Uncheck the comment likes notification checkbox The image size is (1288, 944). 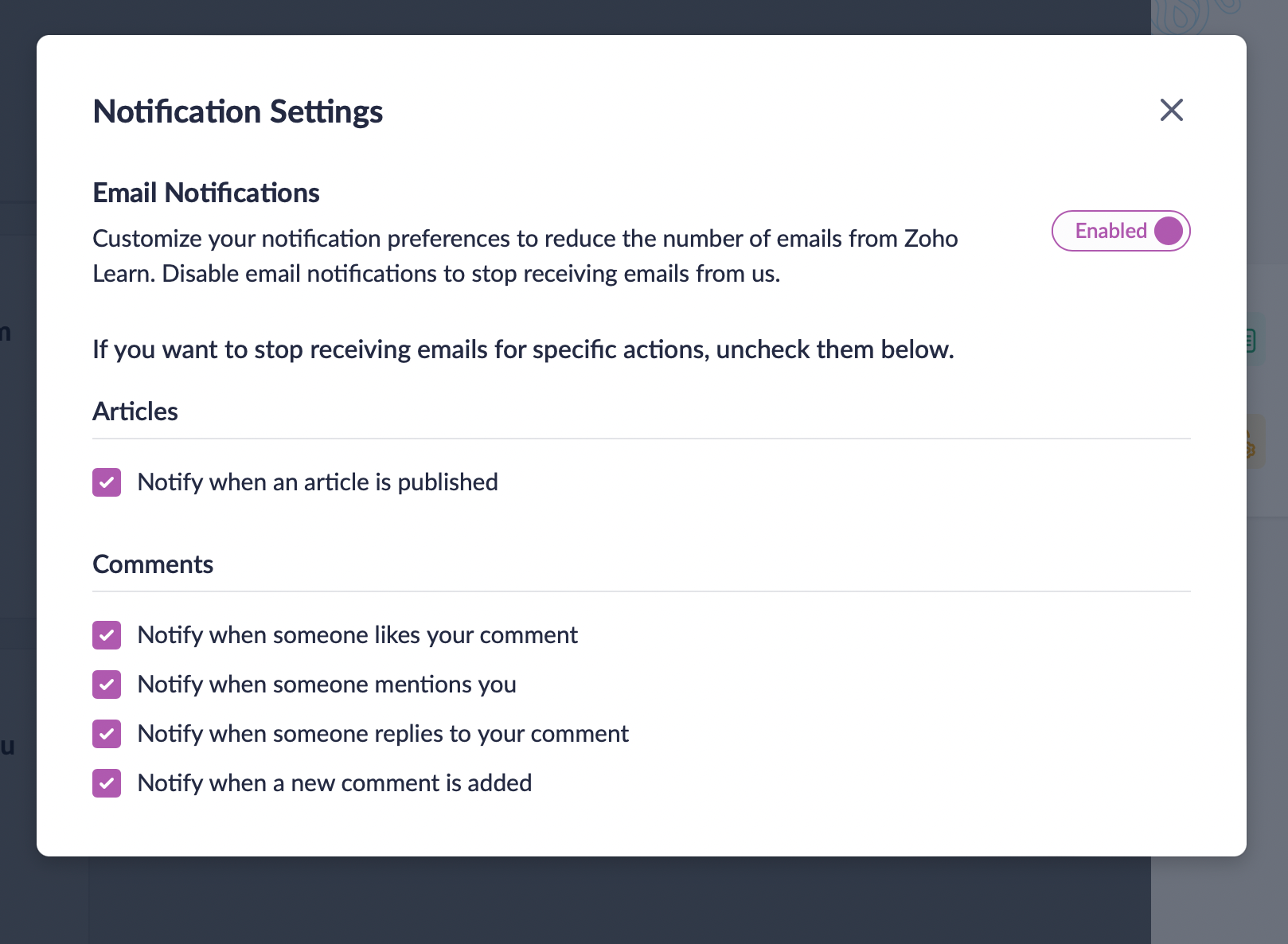click(107, 635)
